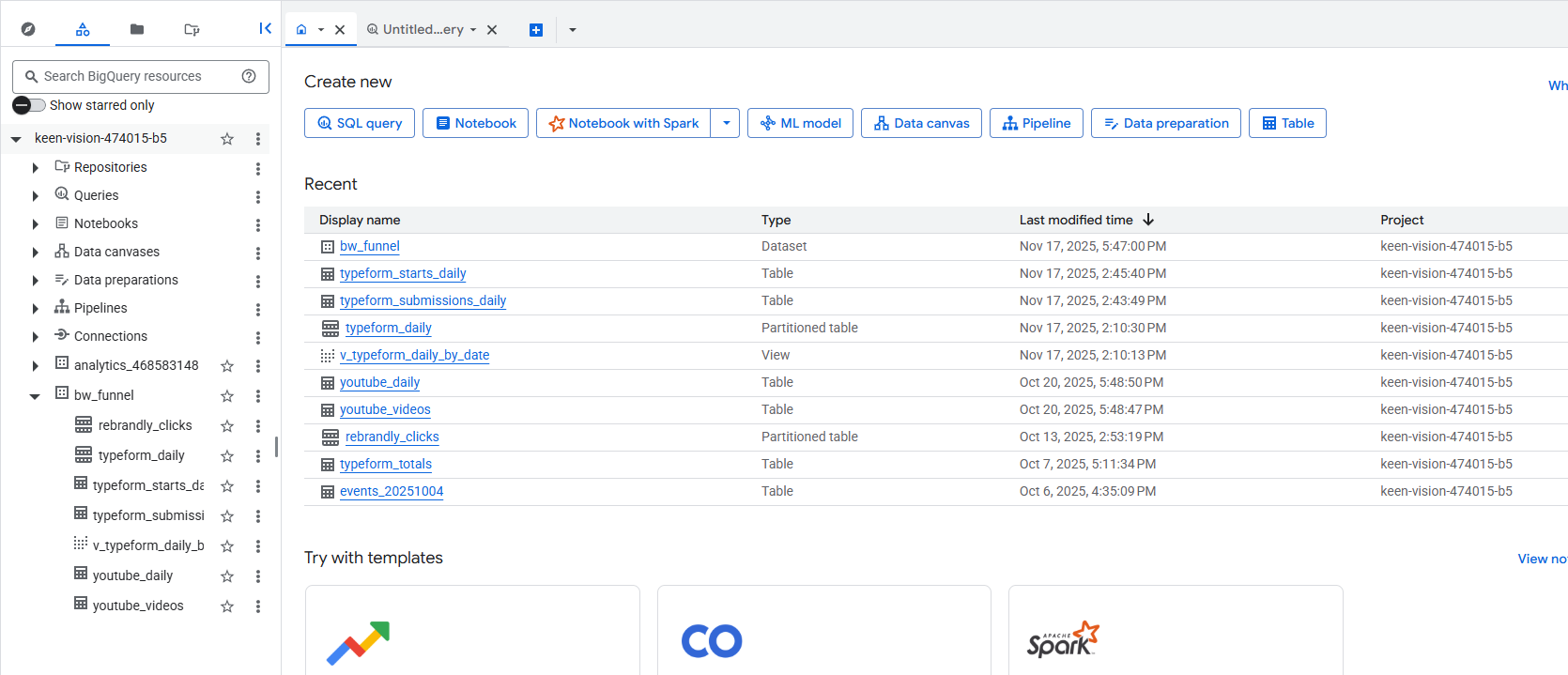The image size is (1568, 675).
Task: Toggle Show starred only switch
Action: coord(28,105)
